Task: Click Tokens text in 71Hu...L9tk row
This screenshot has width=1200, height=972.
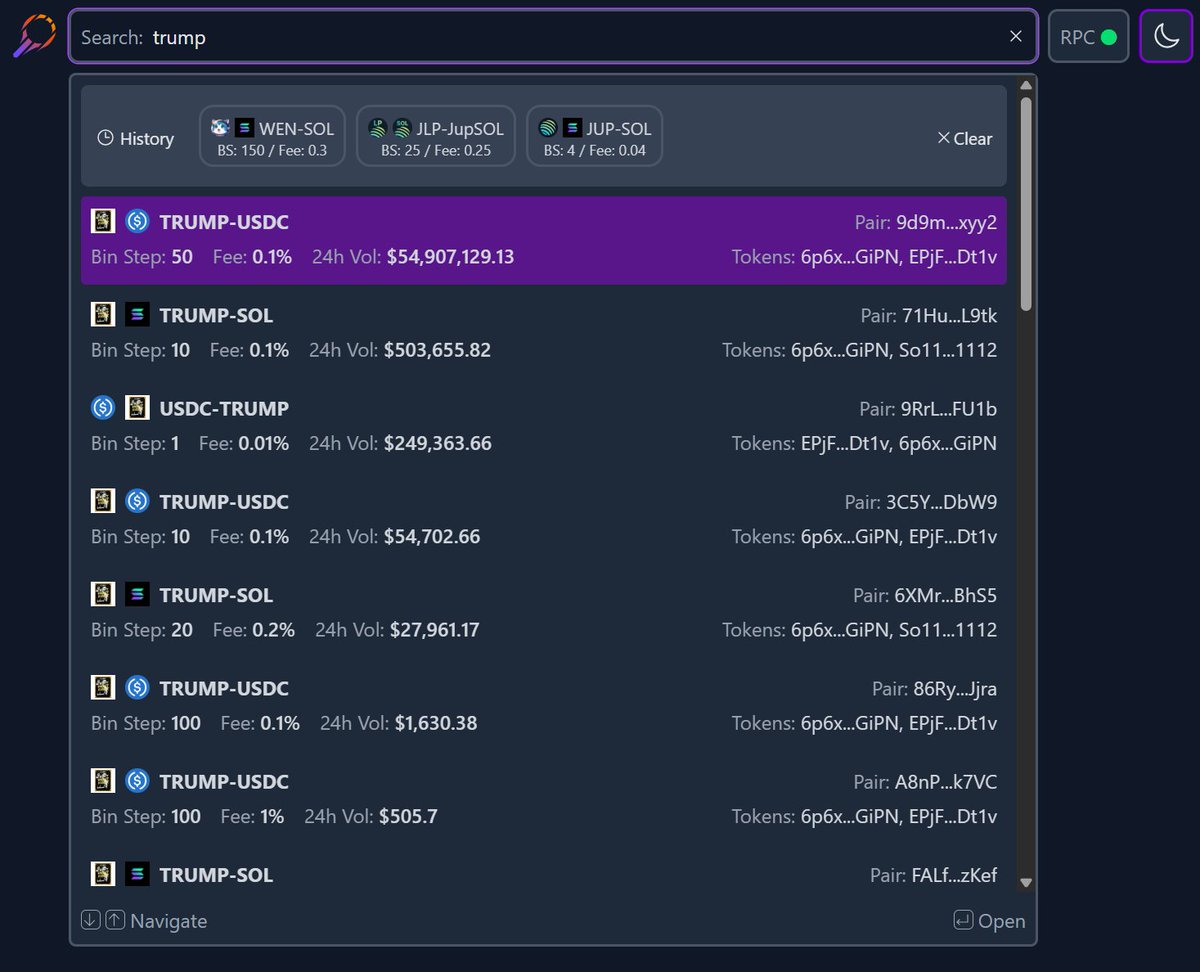Action: pos(859,350)
